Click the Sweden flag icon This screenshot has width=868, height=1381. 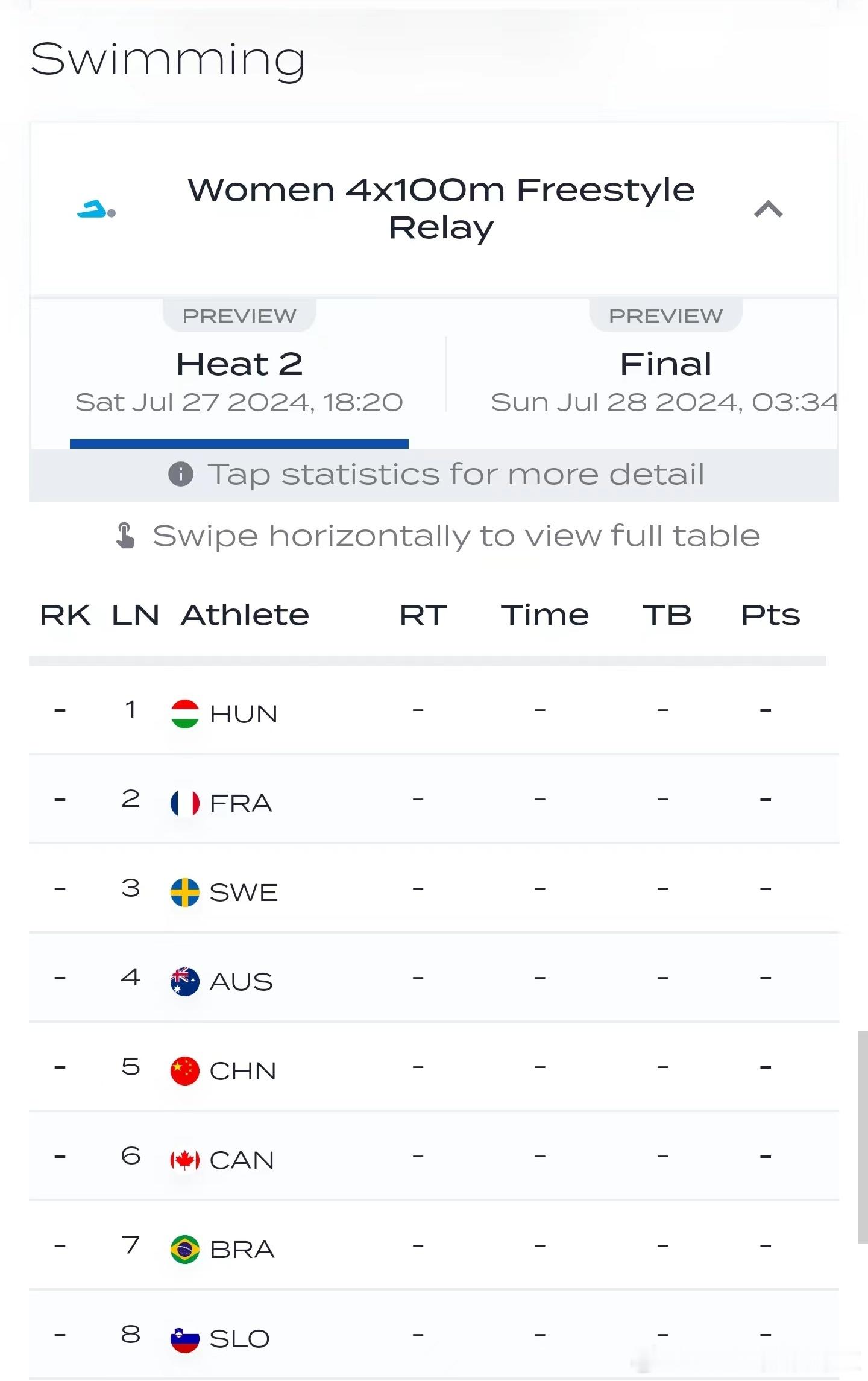click(185, 892)
